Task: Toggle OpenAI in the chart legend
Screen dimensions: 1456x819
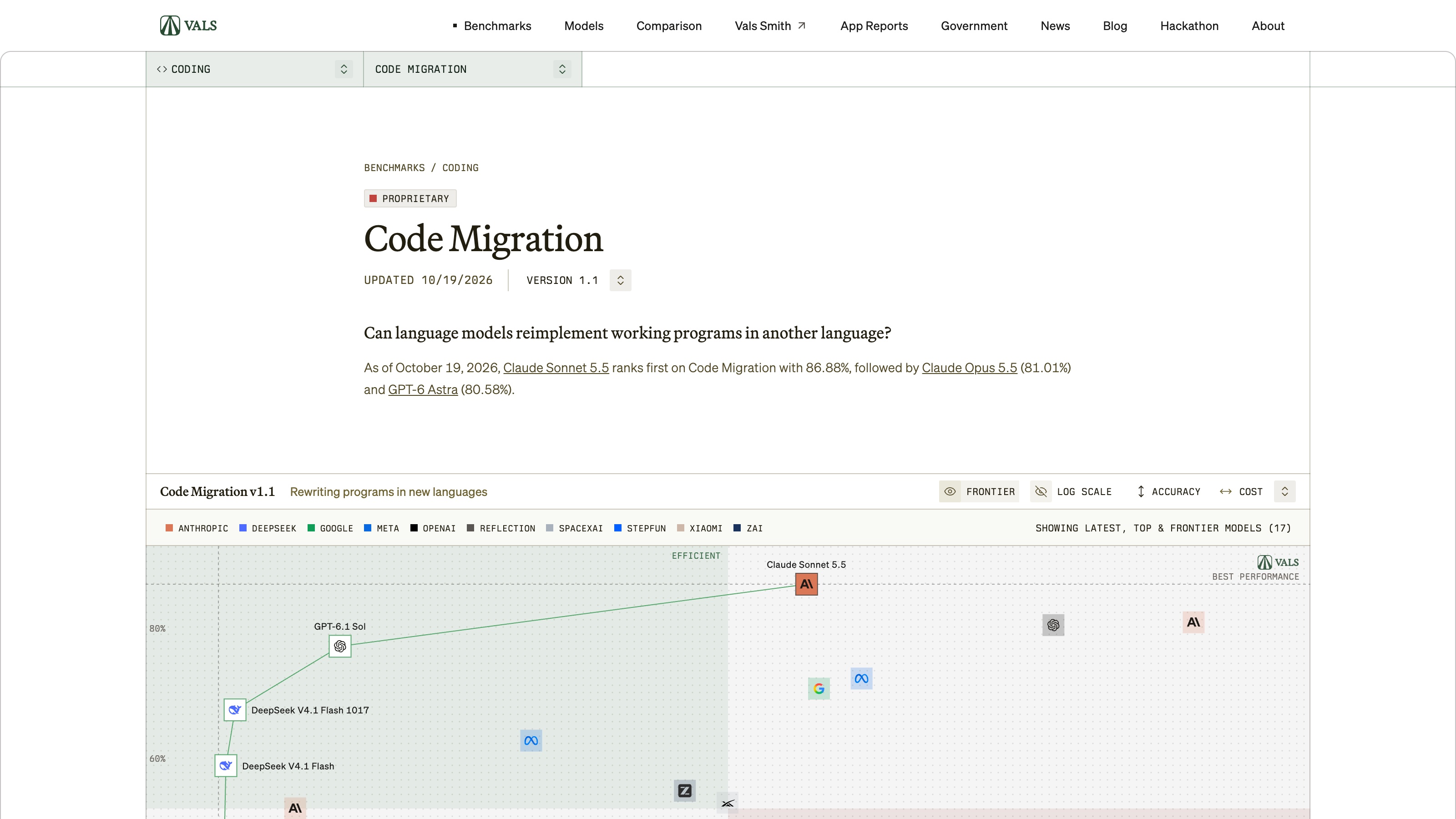Action: [433, 528]
